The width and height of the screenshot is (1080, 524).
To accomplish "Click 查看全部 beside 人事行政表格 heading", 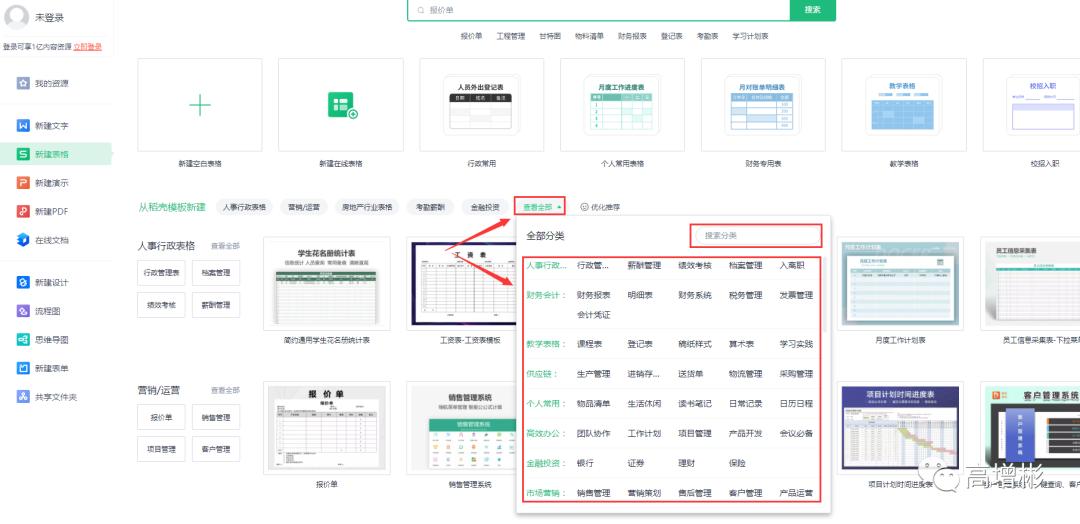I will click(x=225, y=246).
